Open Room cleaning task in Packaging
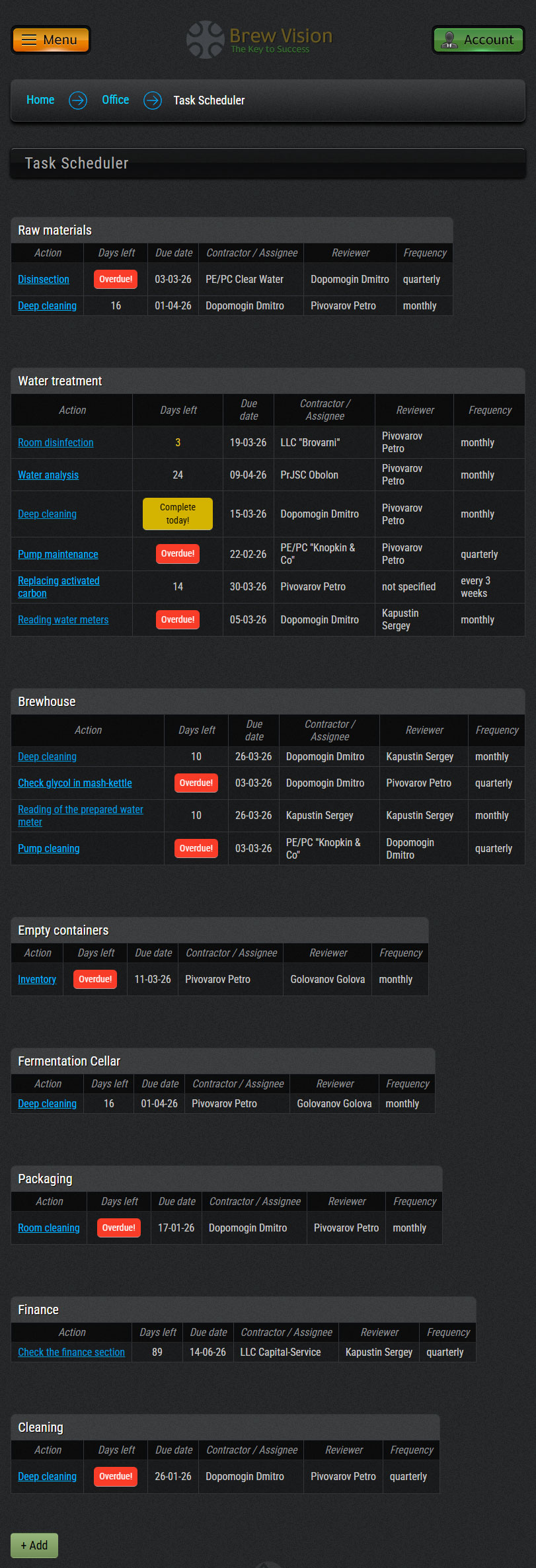The image size is (536, 1568). 49,1228
